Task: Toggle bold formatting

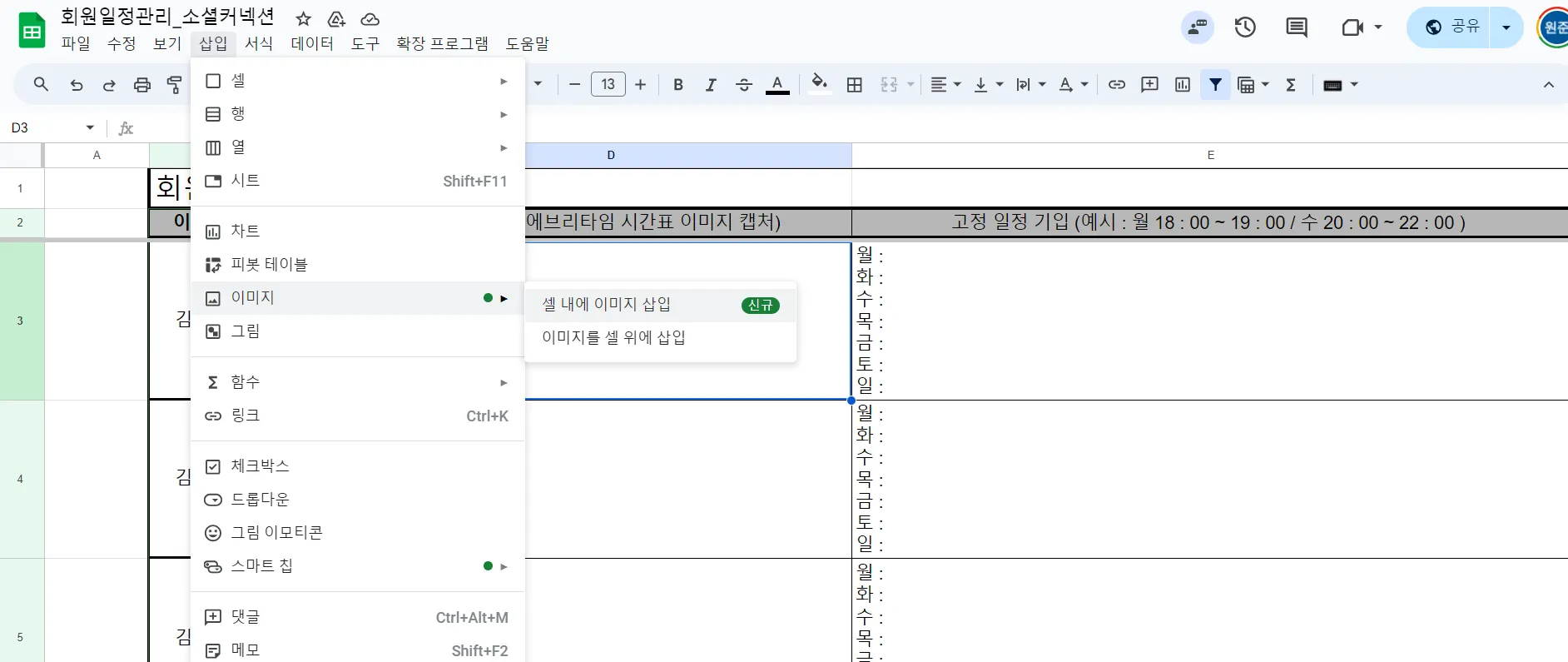Action: [x=678, y=84]
